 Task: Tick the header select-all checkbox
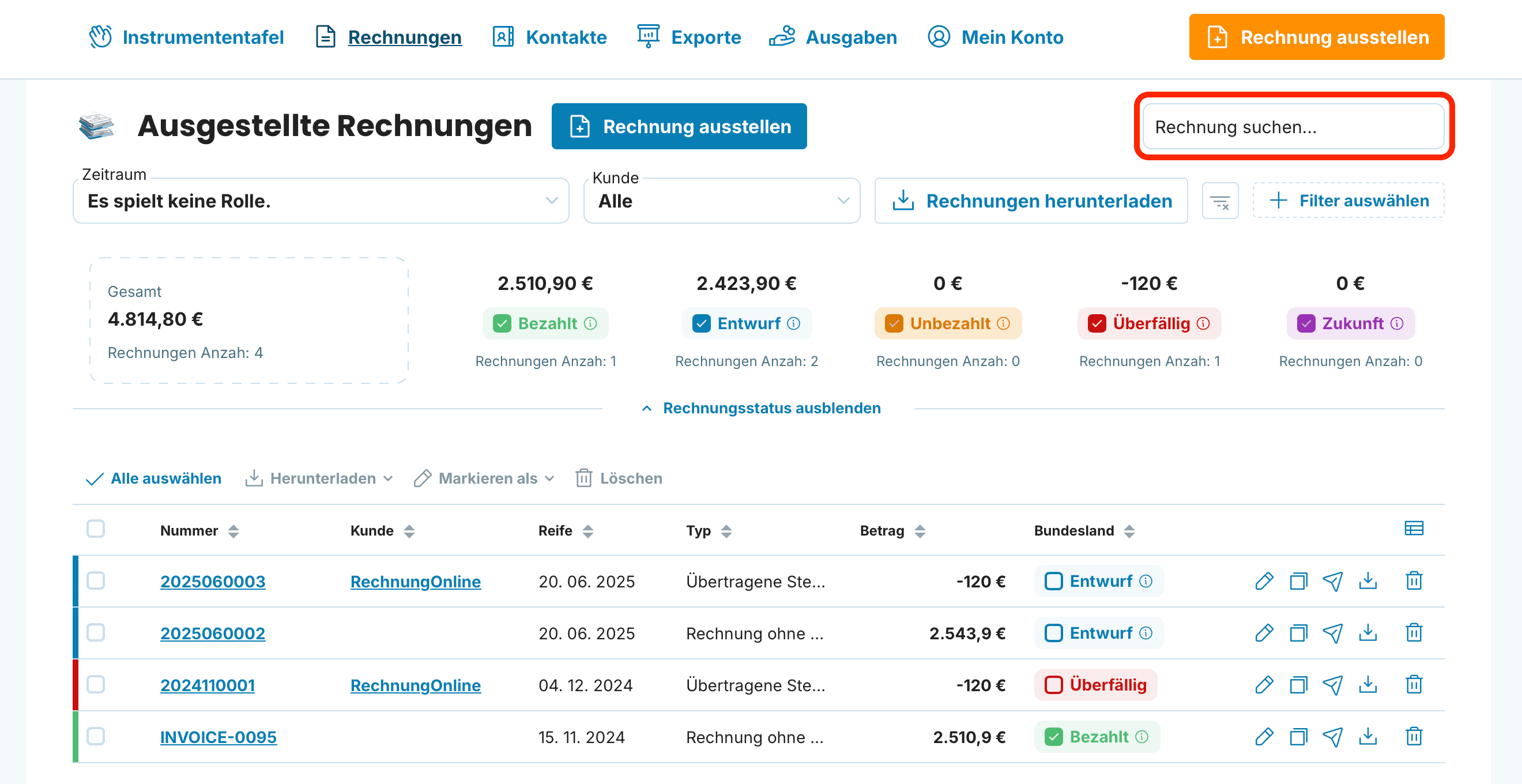click(96, 529)
